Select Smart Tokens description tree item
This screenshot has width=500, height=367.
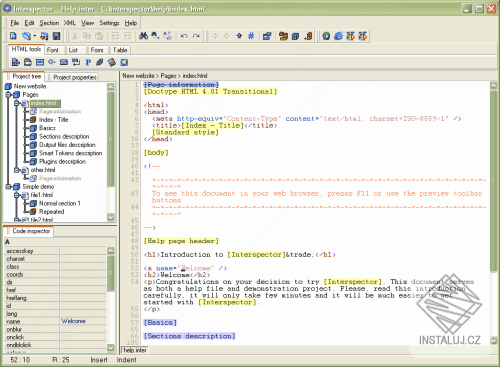pyautogui.click(x=70, y=153)
